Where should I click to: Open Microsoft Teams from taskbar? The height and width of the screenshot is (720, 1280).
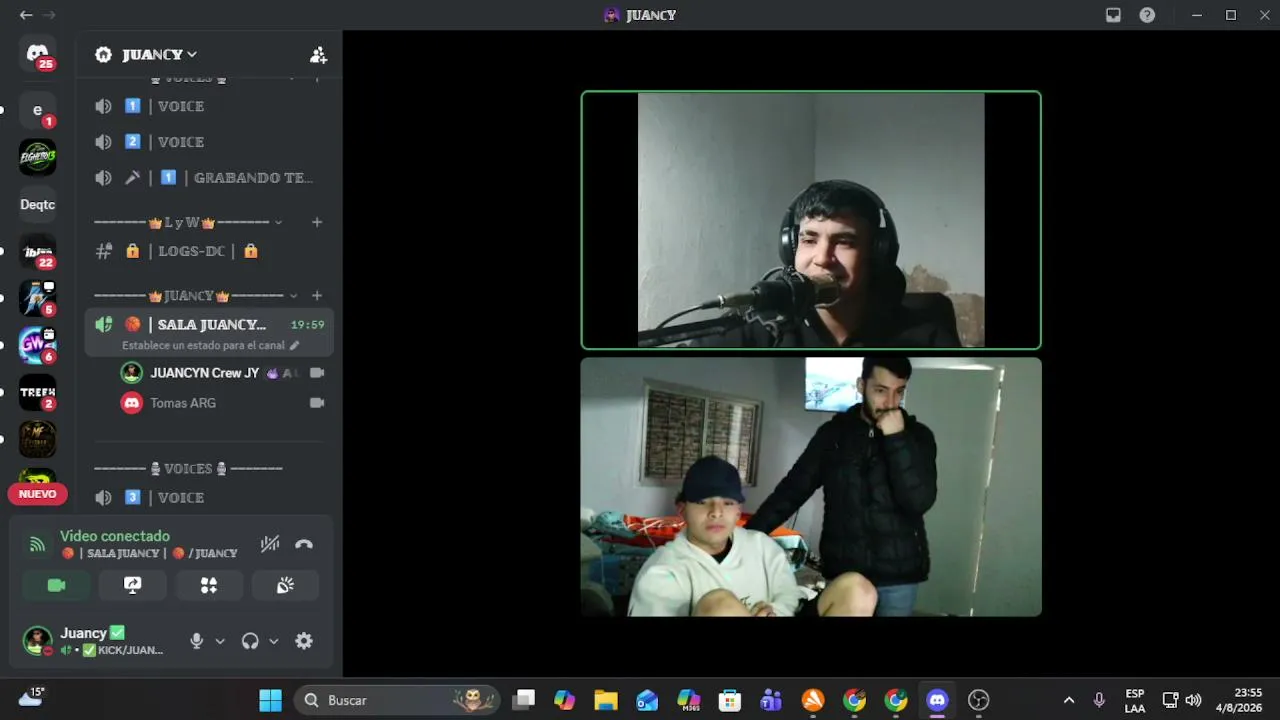[x=771, y=700]
